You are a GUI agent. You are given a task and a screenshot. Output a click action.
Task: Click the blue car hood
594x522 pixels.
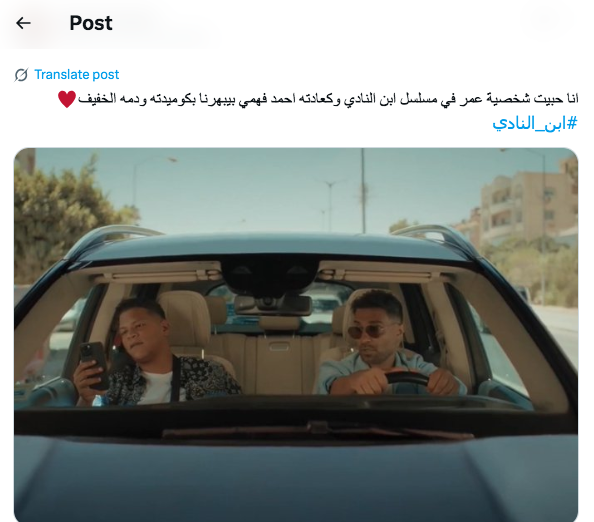(x=295, y=477)
